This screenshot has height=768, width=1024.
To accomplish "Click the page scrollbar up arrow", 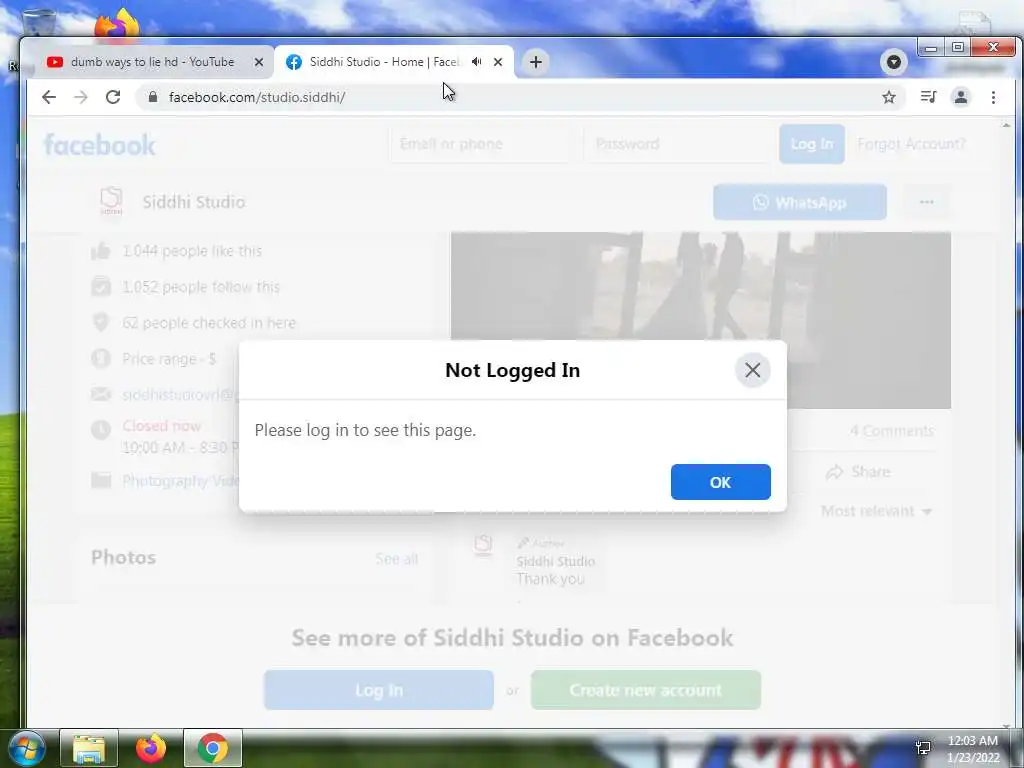I will click(1006, 125).
